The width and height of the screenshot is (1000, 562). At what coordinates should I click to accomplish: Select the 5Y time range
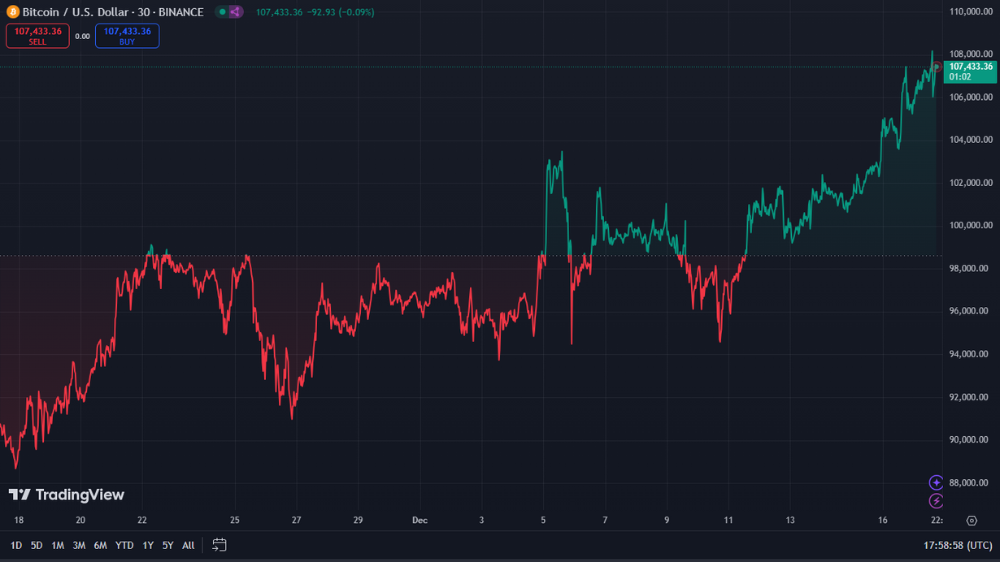168,545
